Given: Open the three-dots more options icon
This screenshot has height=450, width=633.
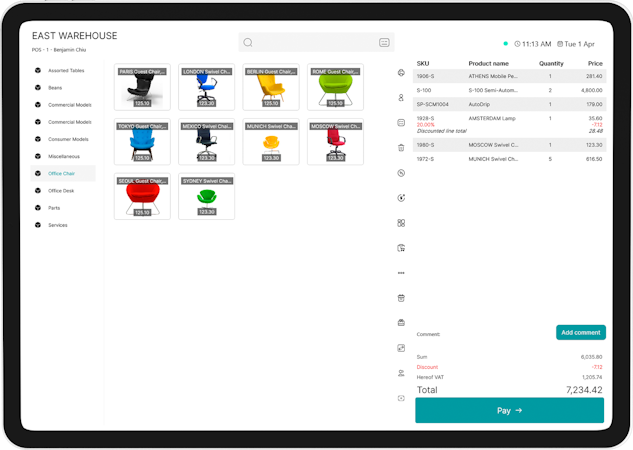Looking at the screenshot, I should [x=401, y=273].
